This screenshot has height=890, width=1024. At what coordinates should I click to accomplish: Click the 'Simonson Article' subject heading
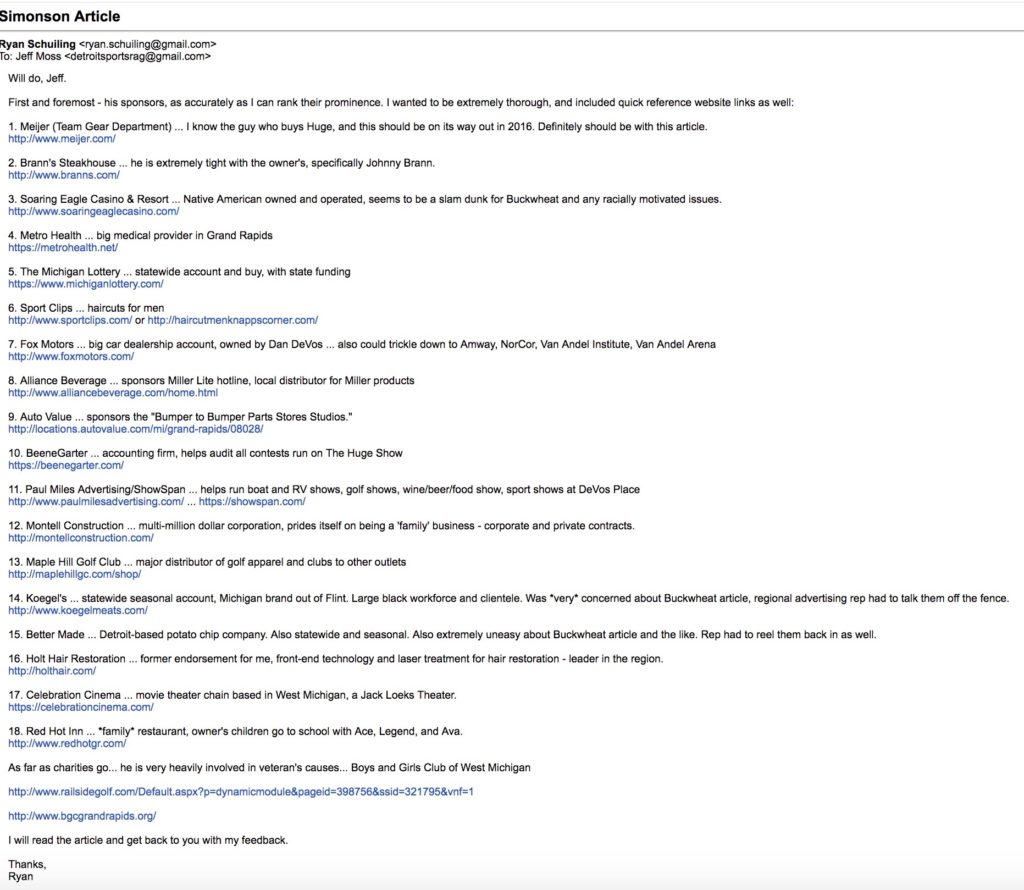(x=60, y=16)
